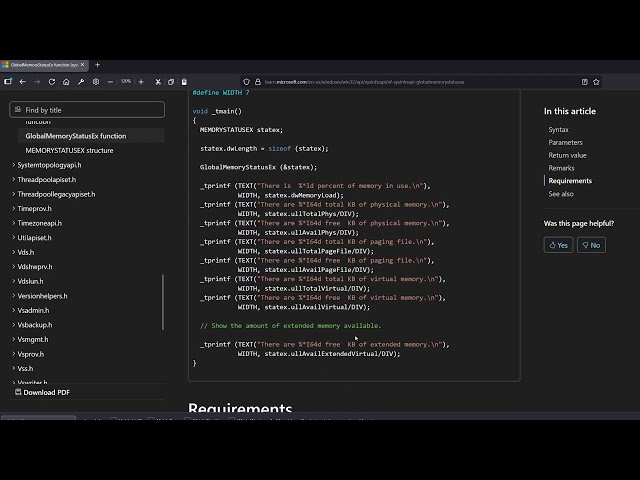Click the filter icon in Find by title
The image size is (640, 480).
(18, 109)
